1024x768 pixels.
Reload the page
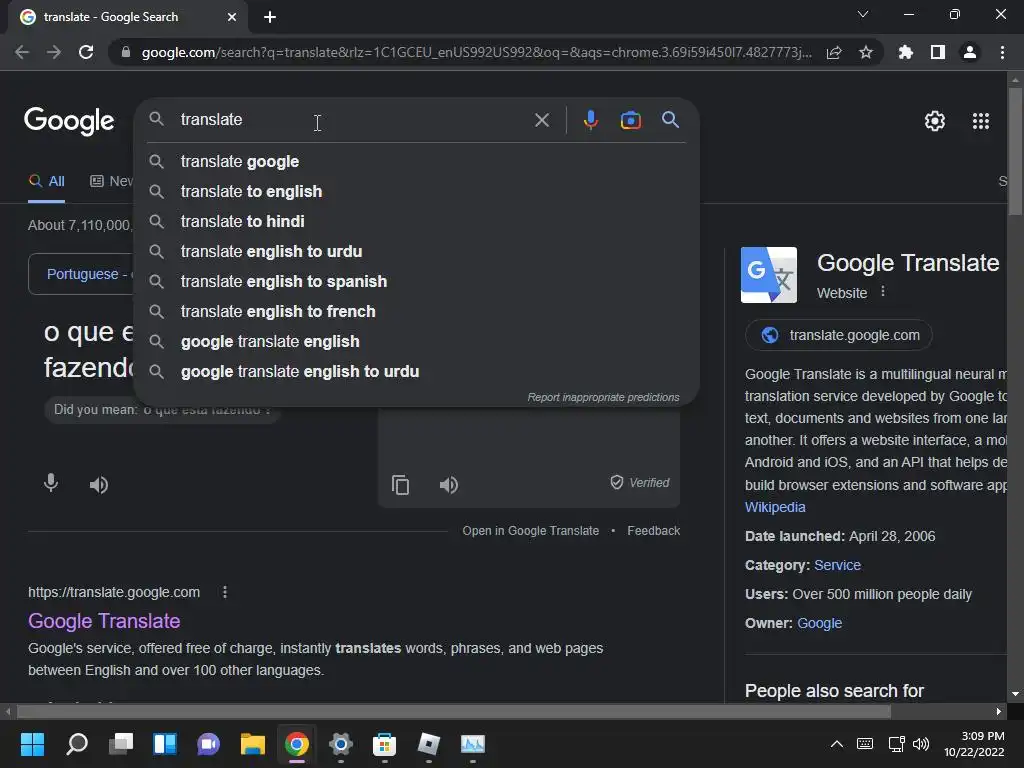pos(86,52)
